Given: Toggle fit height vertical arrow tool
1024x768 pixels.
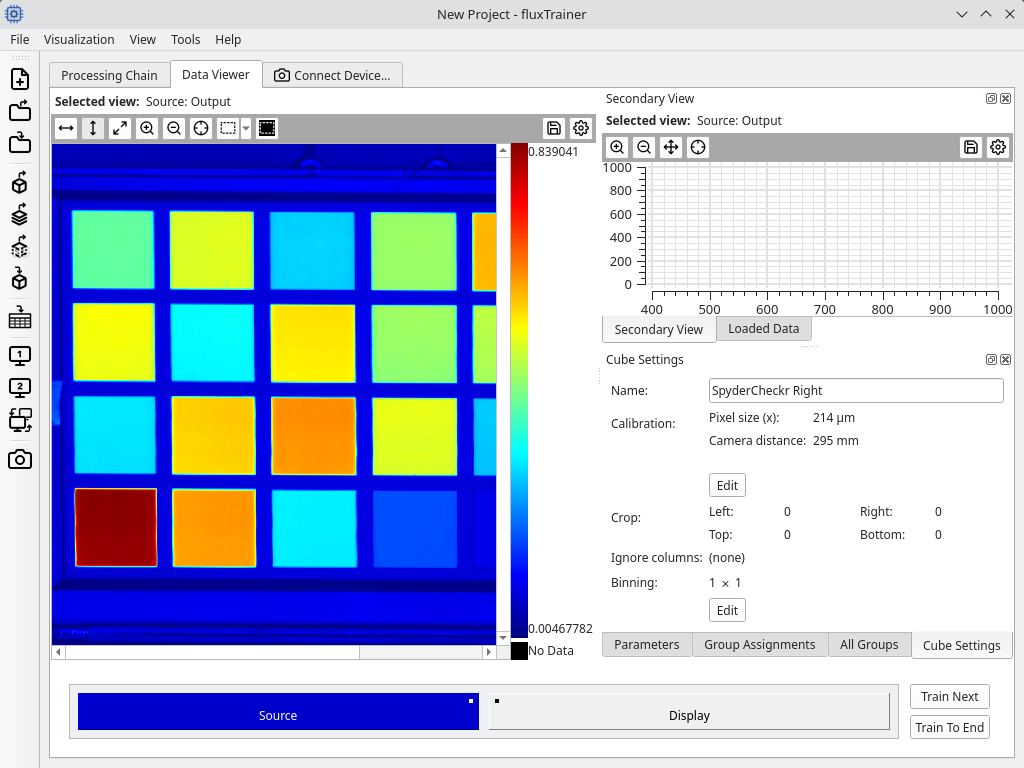Looking at the screenshot, I should tap(93, 128).
